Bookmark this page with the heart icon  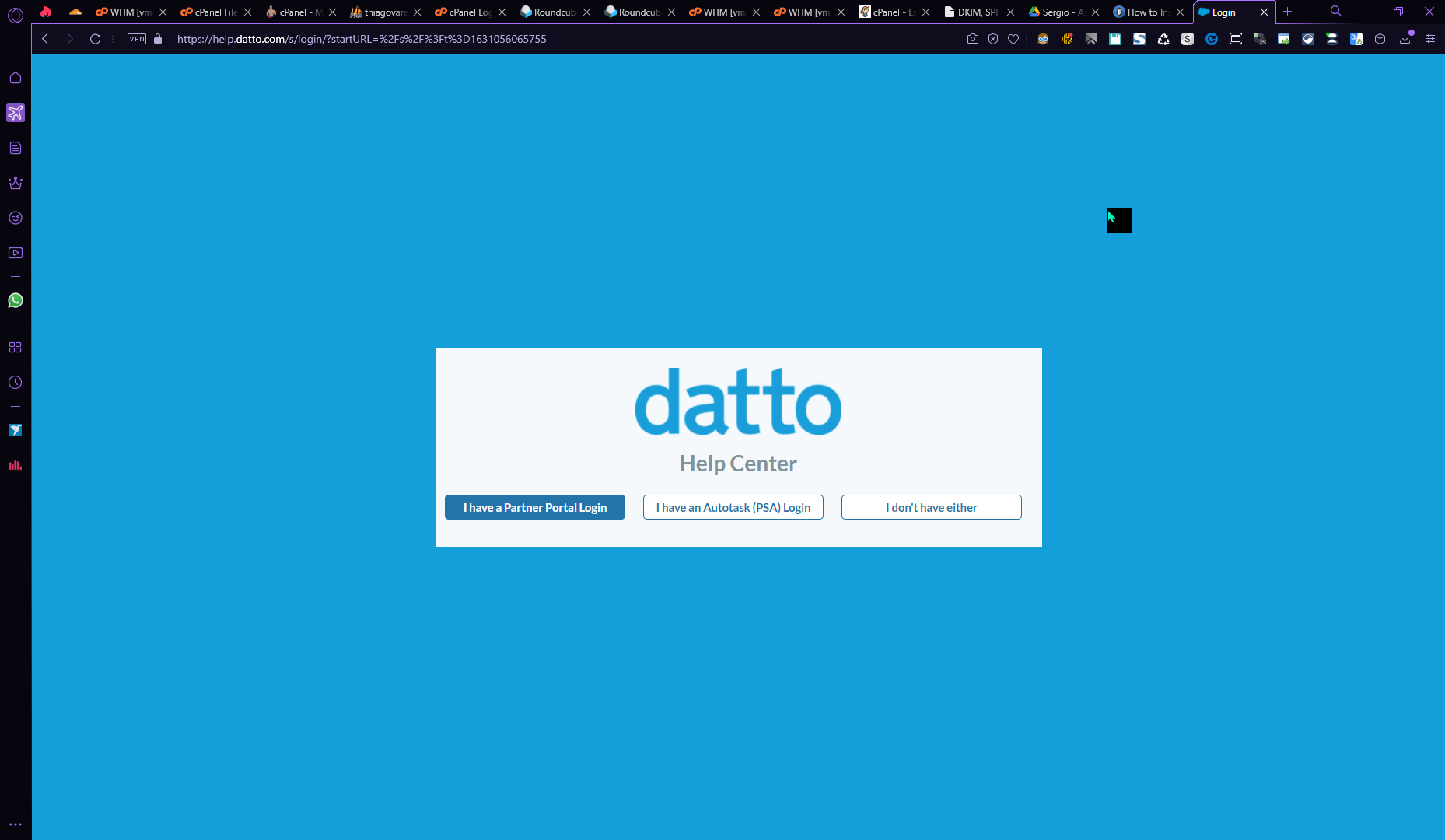(1013, 39)
